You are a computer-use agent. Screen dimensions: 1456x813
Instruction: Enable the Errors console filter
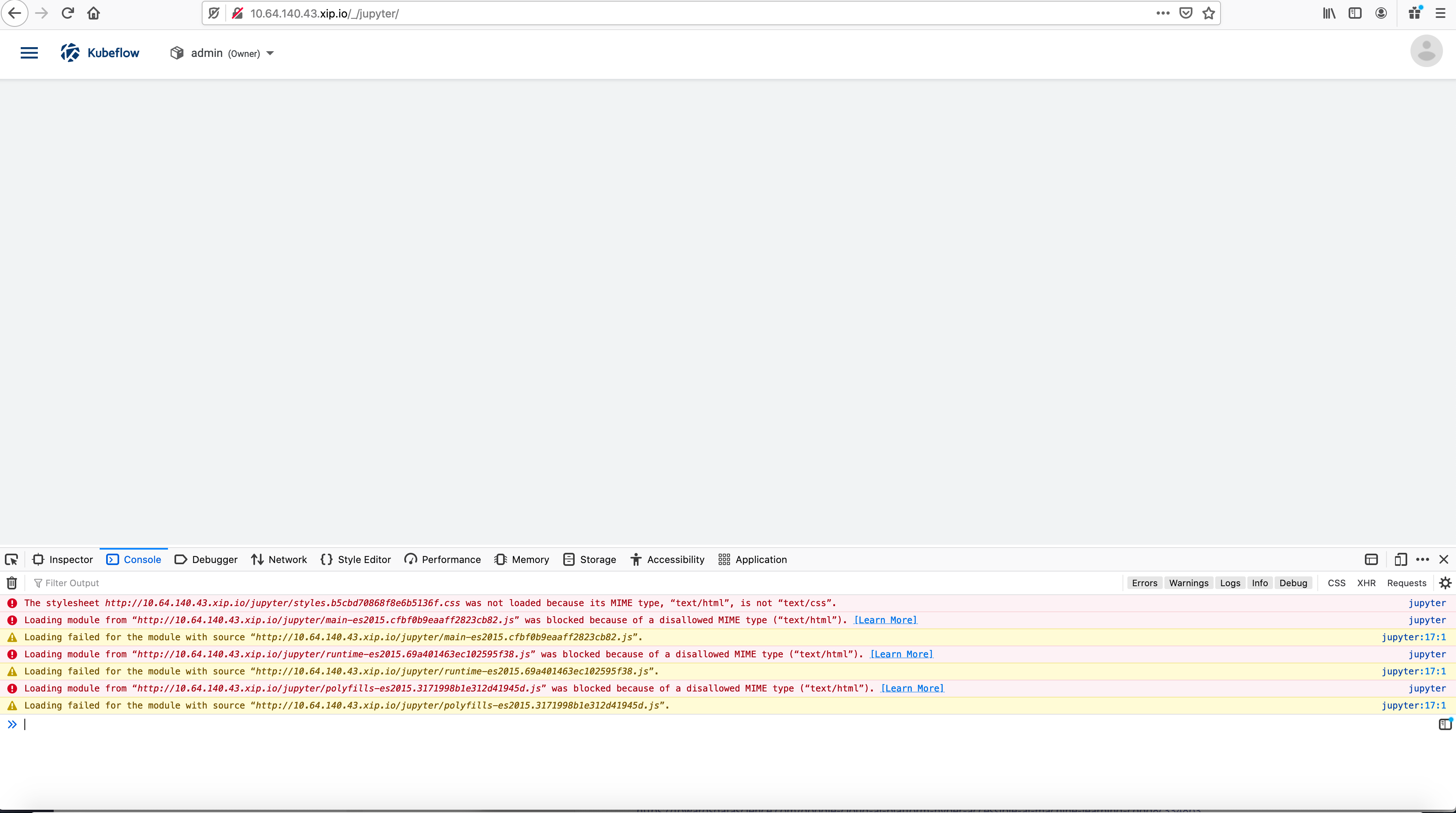pyautogui.click(x=1144, y=583)
